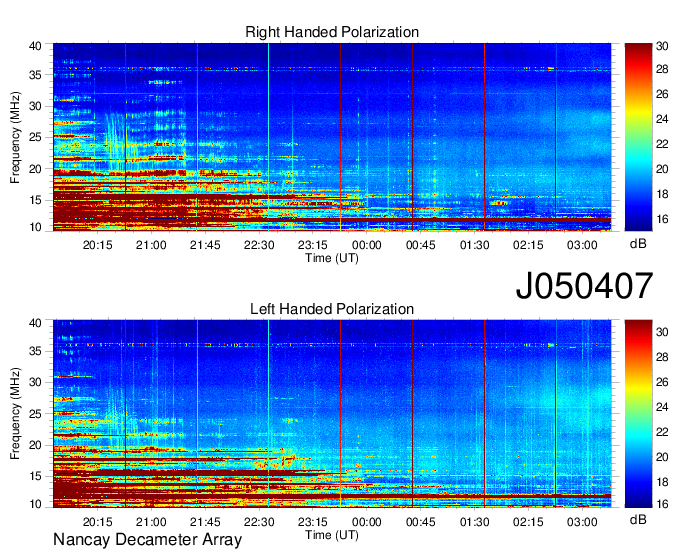The width and height of the screenshot is (680, 552).
Task: Click the 20 MHz tick on the right-handed plot
Action: pos(35,169)
